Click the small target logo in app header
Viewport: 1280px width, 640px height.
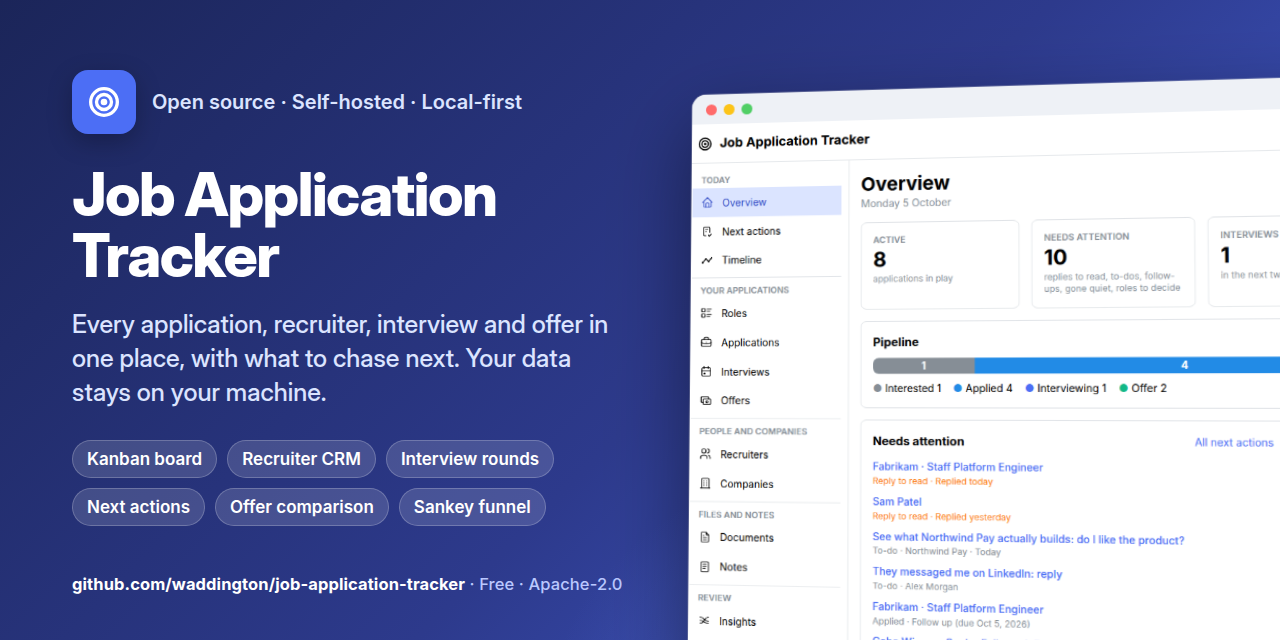(x=705, y=143)
